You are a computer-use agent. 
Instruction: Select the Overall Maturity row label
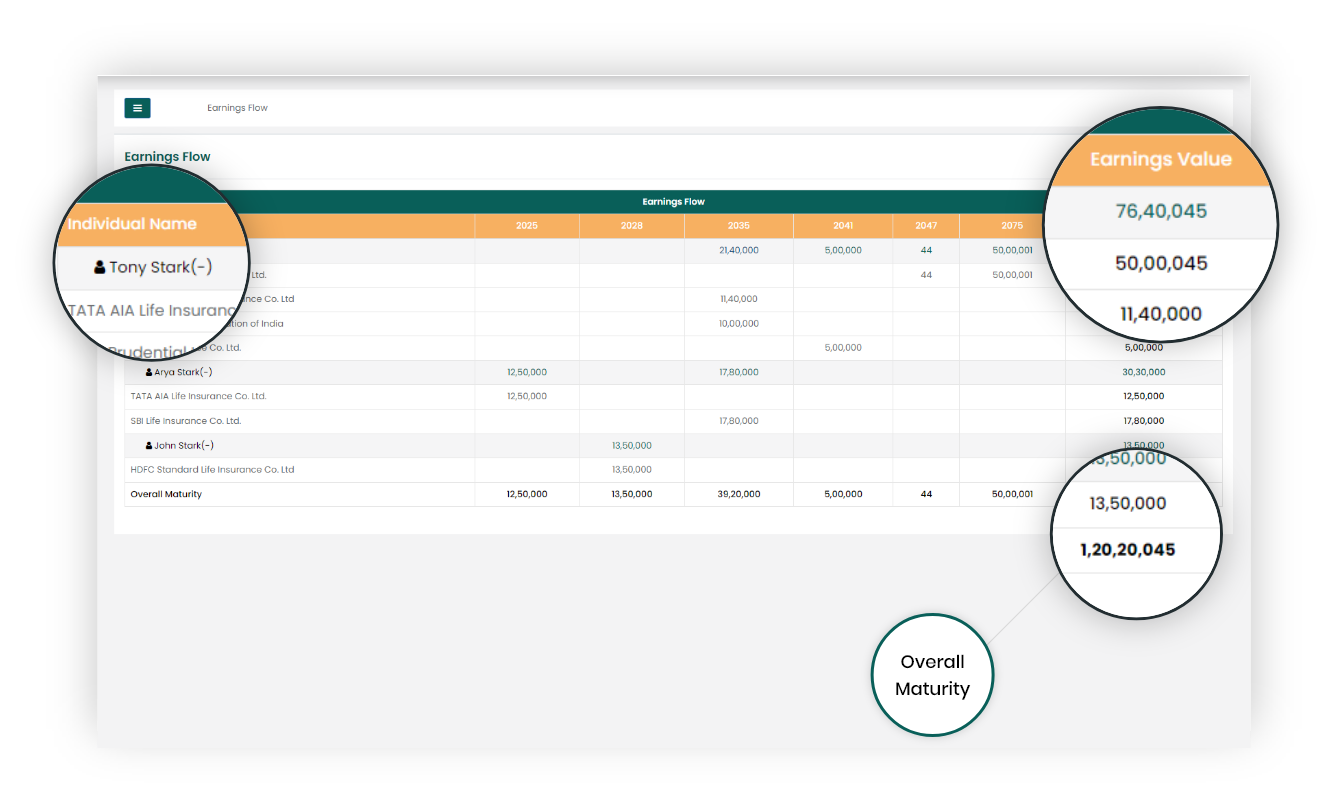tap(166, 494)
